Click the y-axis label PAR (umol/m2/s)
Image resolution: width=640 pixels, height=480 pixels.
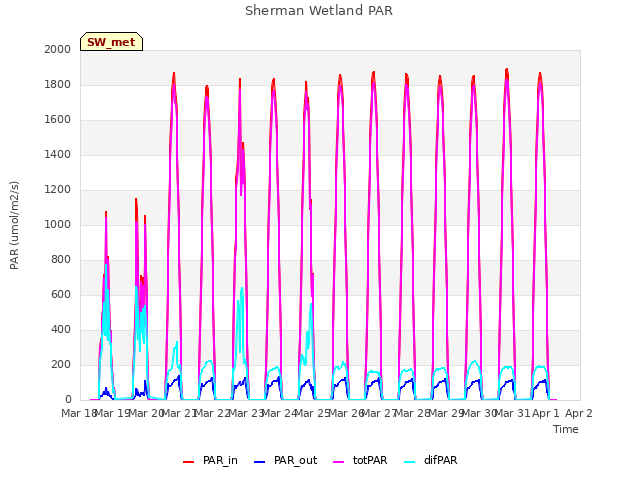[x=14, y=225]
